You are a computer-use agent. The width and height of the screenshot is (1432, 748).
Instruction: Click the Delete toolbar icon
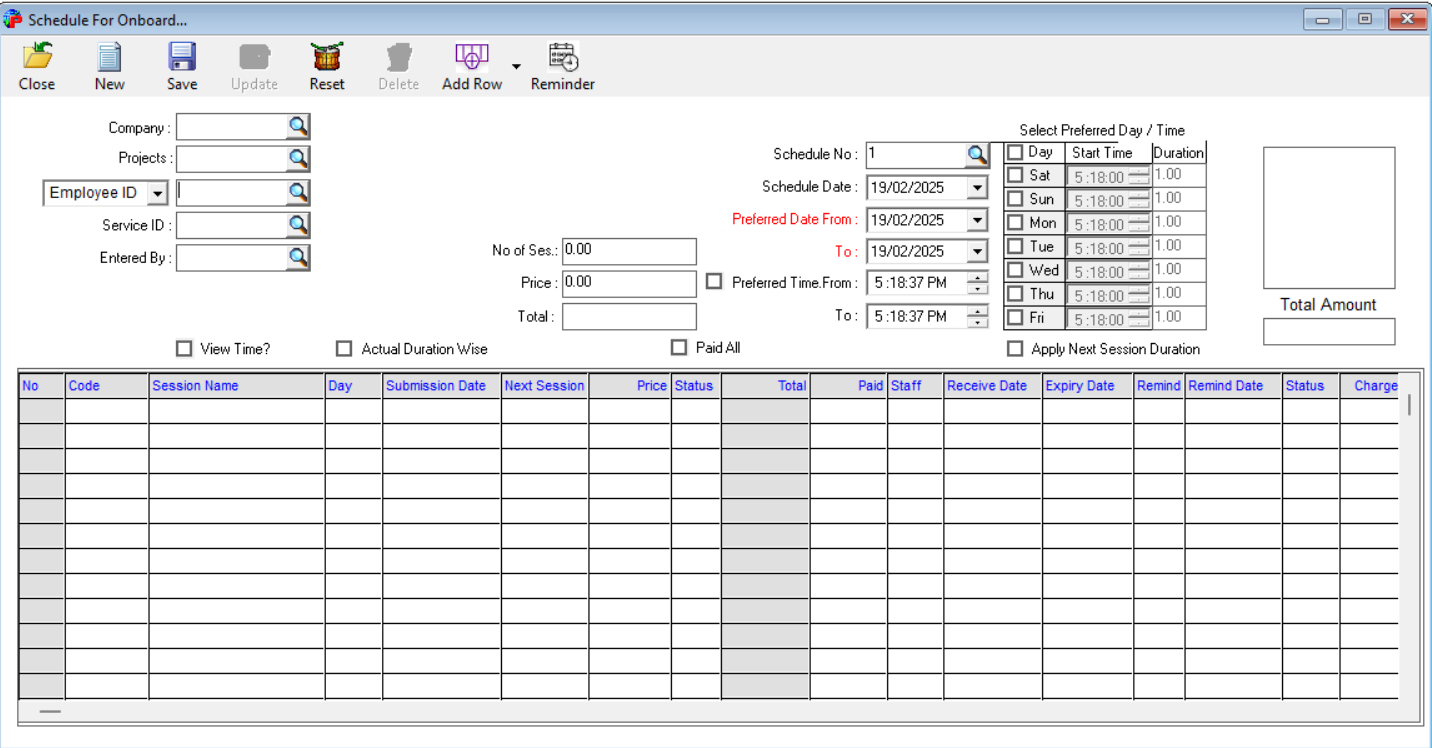(398, 66)
